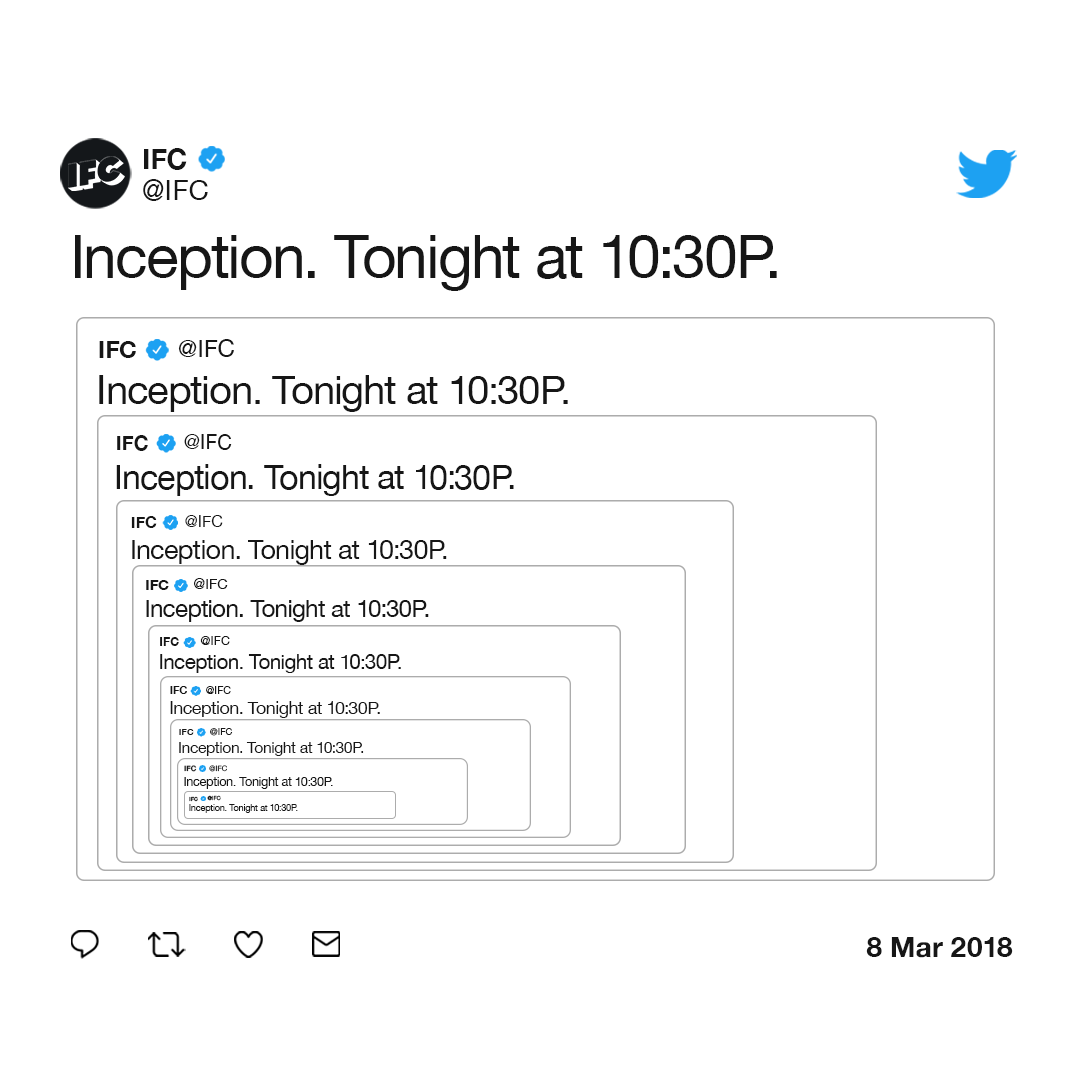Click the @IFC handle in the first quoted tweet
This screenshot has height=1080, width=1080.
206,349
